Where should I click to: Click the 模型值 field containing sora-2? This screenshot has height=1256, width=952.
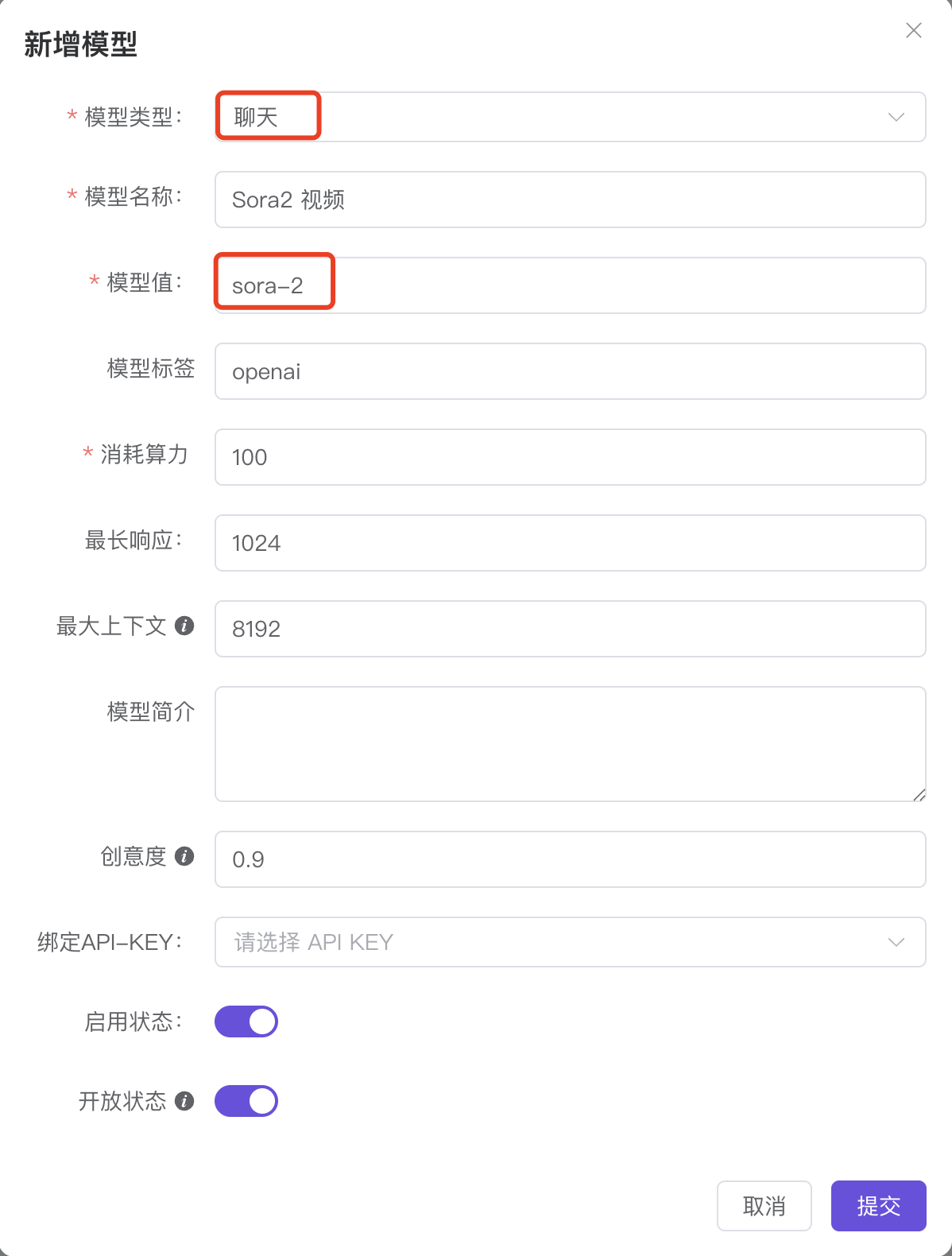click(570, 285)
